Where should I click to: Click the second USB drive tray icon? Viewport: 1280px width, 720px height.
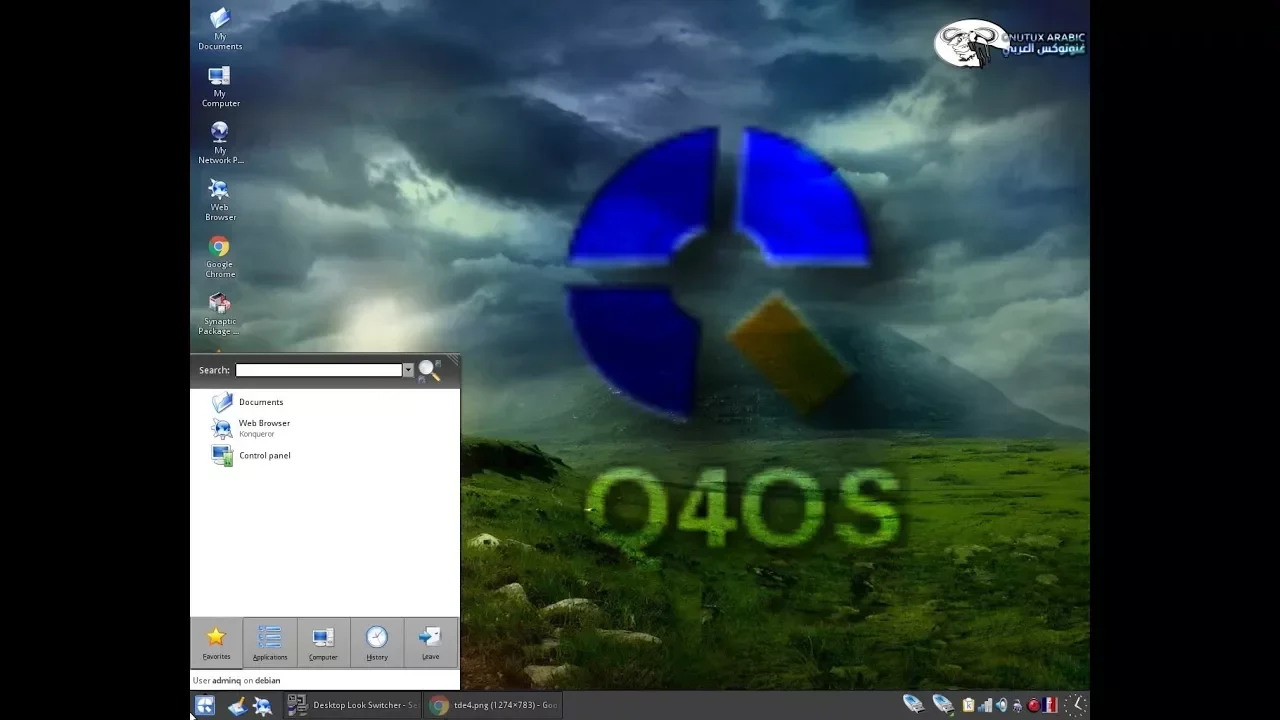[x=943, y=705]
